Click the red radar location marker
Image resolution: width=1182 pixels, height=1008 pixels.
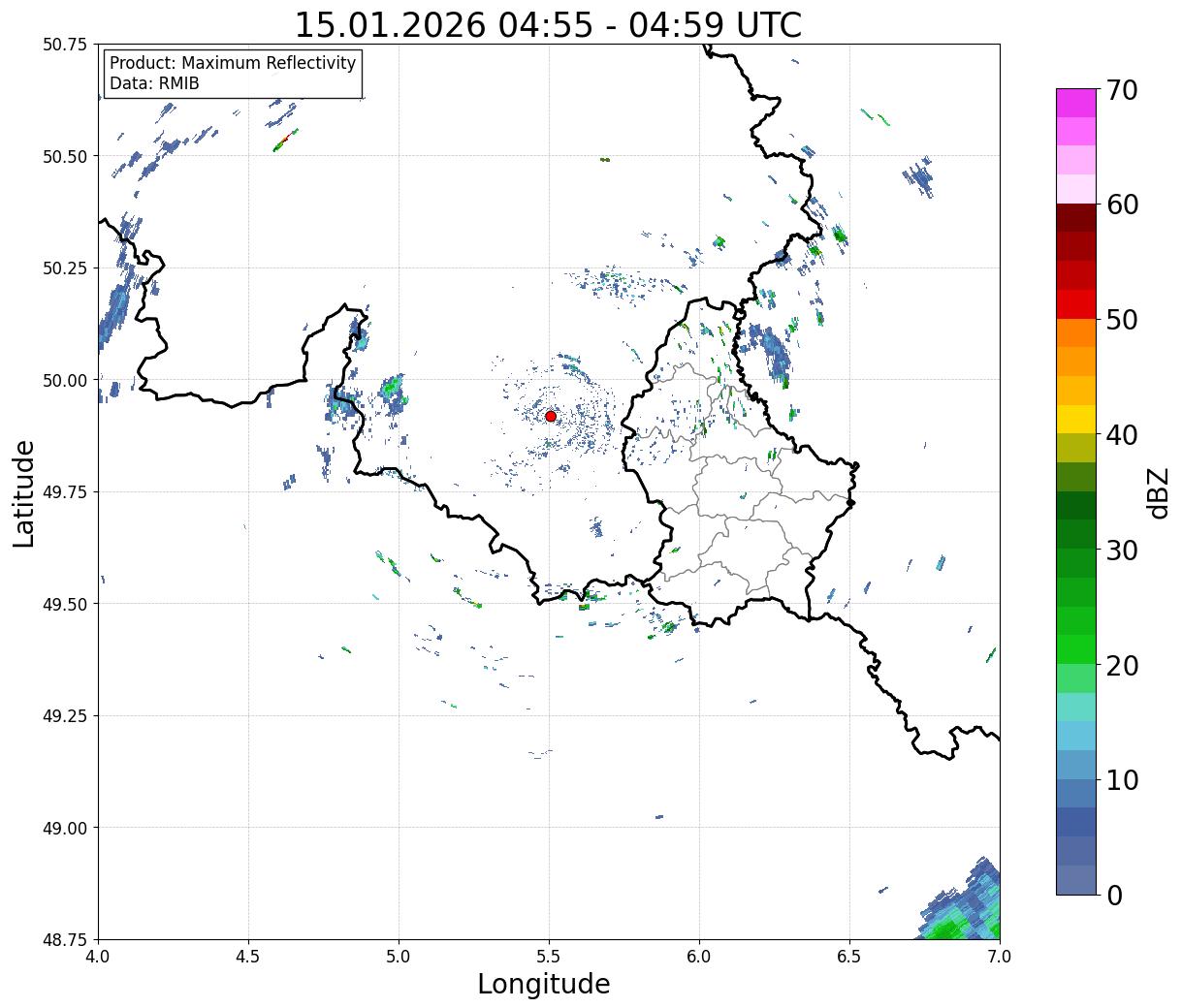(x=551, y=416)
